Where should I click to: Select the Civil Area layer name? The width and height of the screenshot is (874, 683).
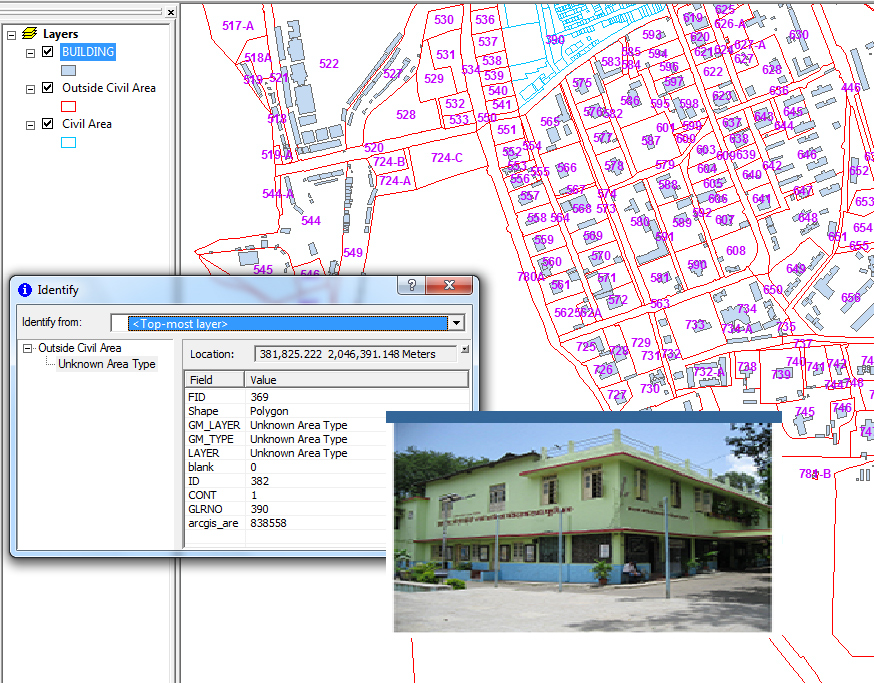click(x=86, y=124)
